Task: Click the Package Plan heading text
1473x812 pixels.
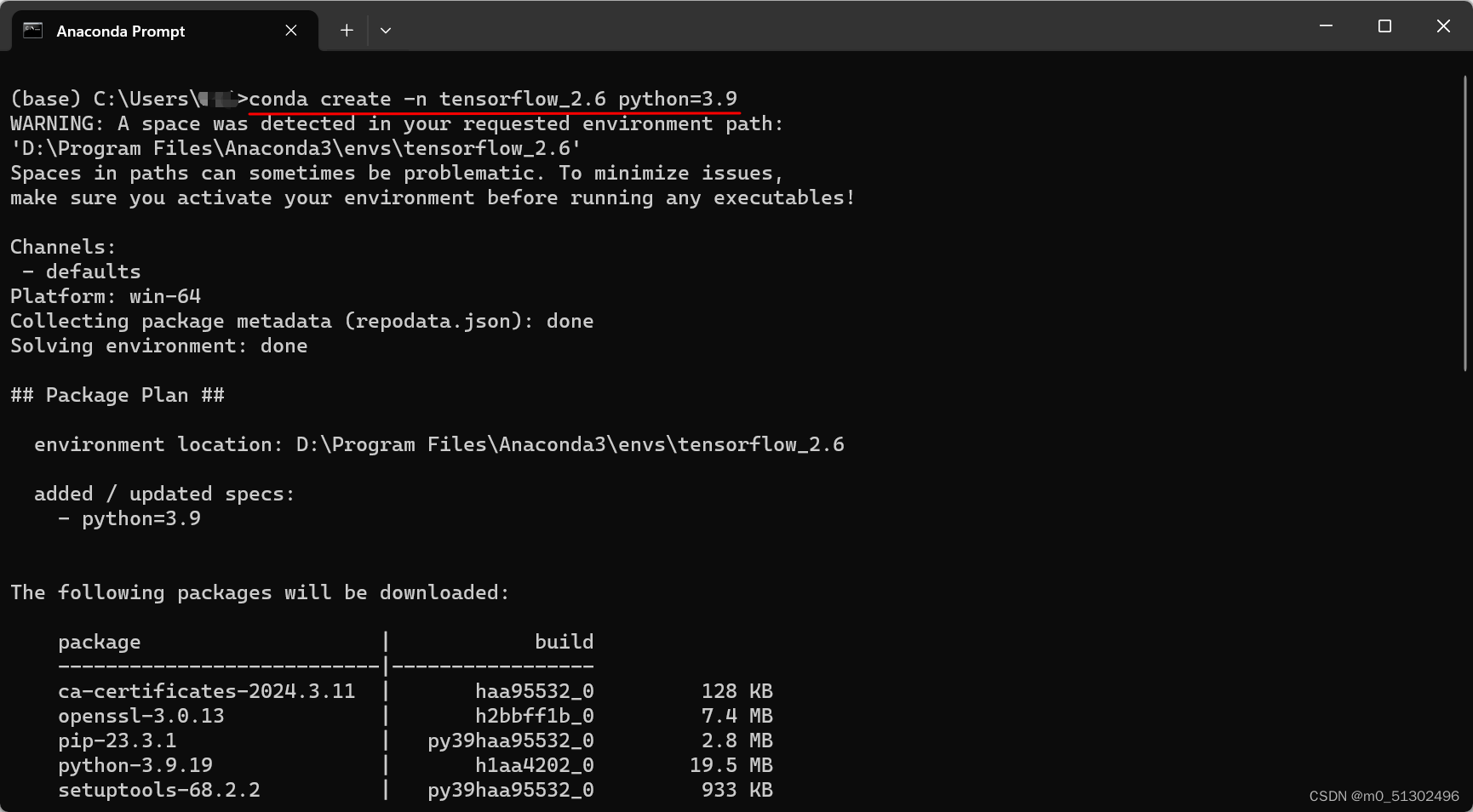Action: pyautogui.click(x=117, y=394)
